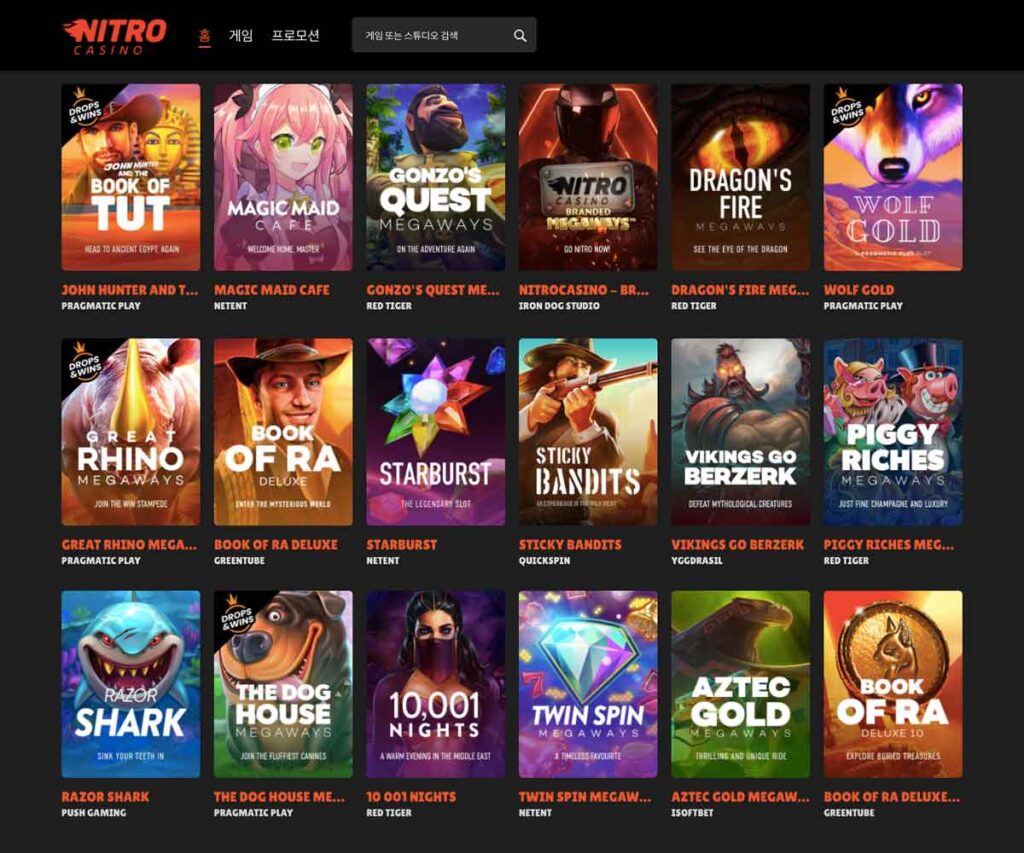Open the Vikings Go Berzerk thumbnail

point(741,432)
